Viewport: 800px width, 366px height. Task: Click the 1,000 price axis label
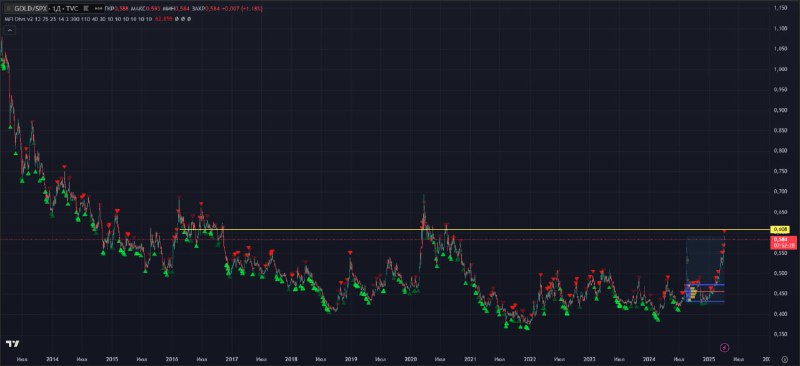pyautogui.click(x=780, y=69)
